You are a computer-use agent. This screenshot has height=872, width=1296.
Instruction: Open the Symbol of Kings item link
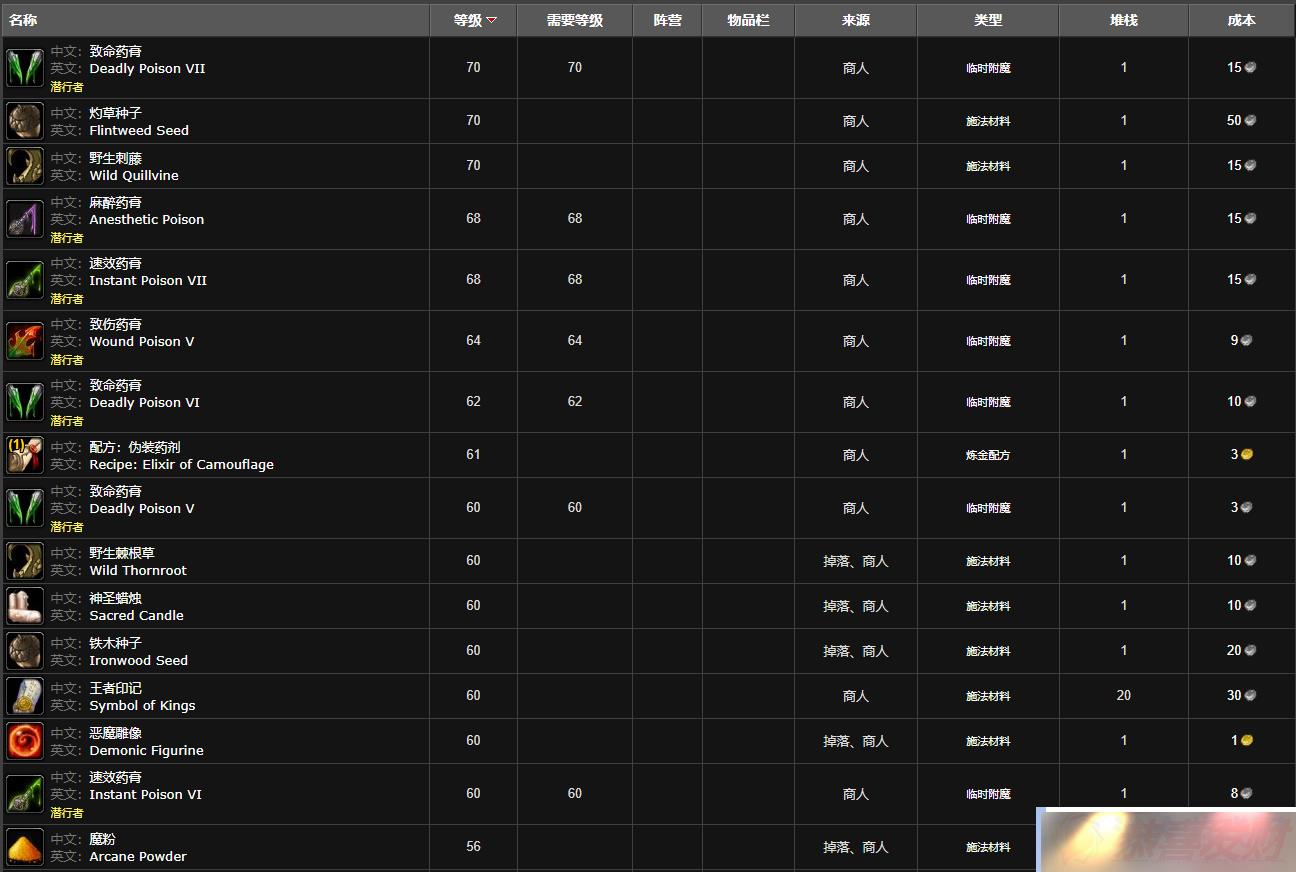click(x=142, y=706)
